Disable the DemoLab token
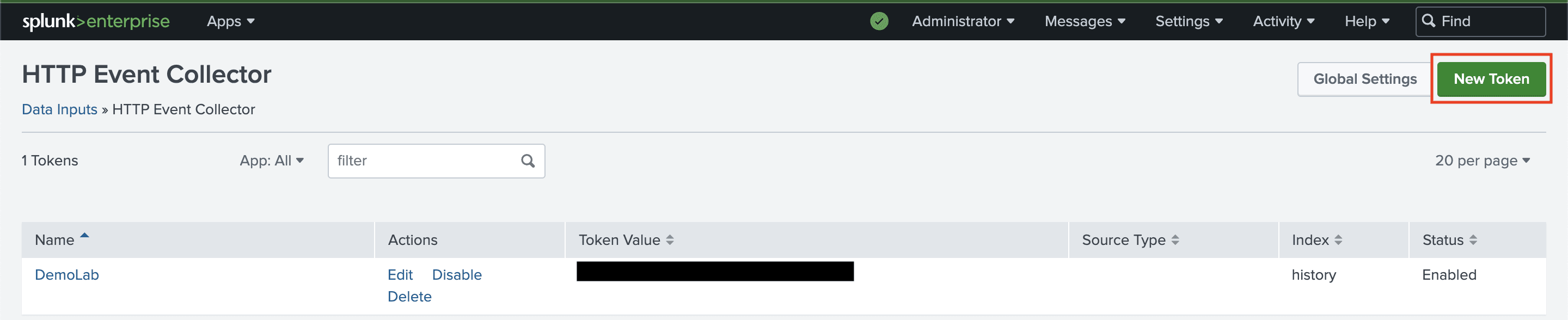 click(x=457, y=275)
